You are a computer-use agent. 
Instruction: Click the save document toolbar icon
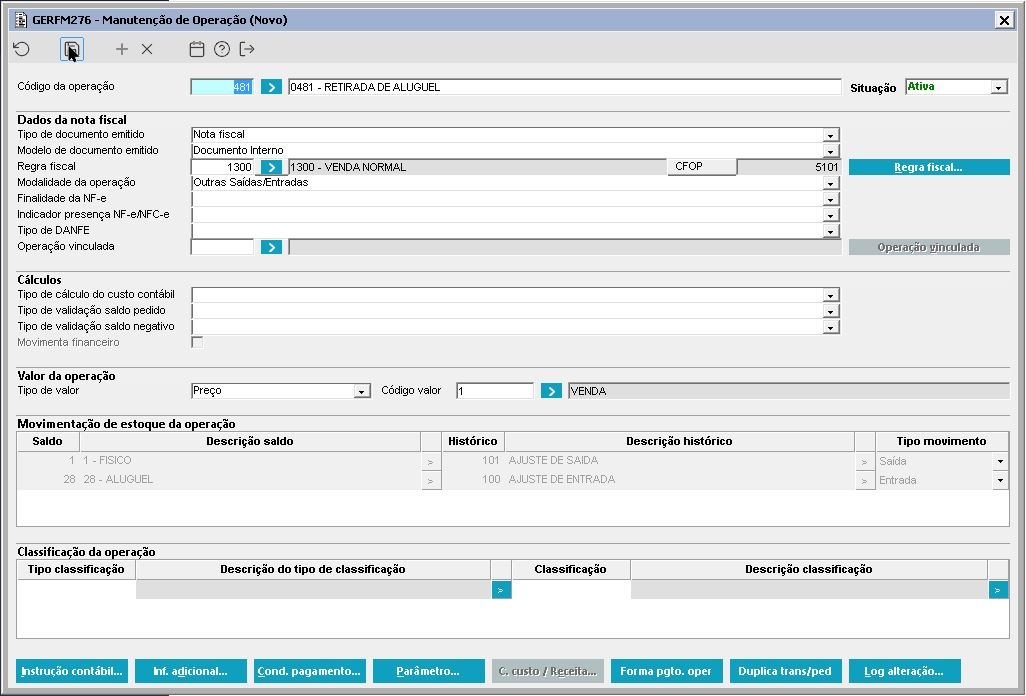point(71,49)
